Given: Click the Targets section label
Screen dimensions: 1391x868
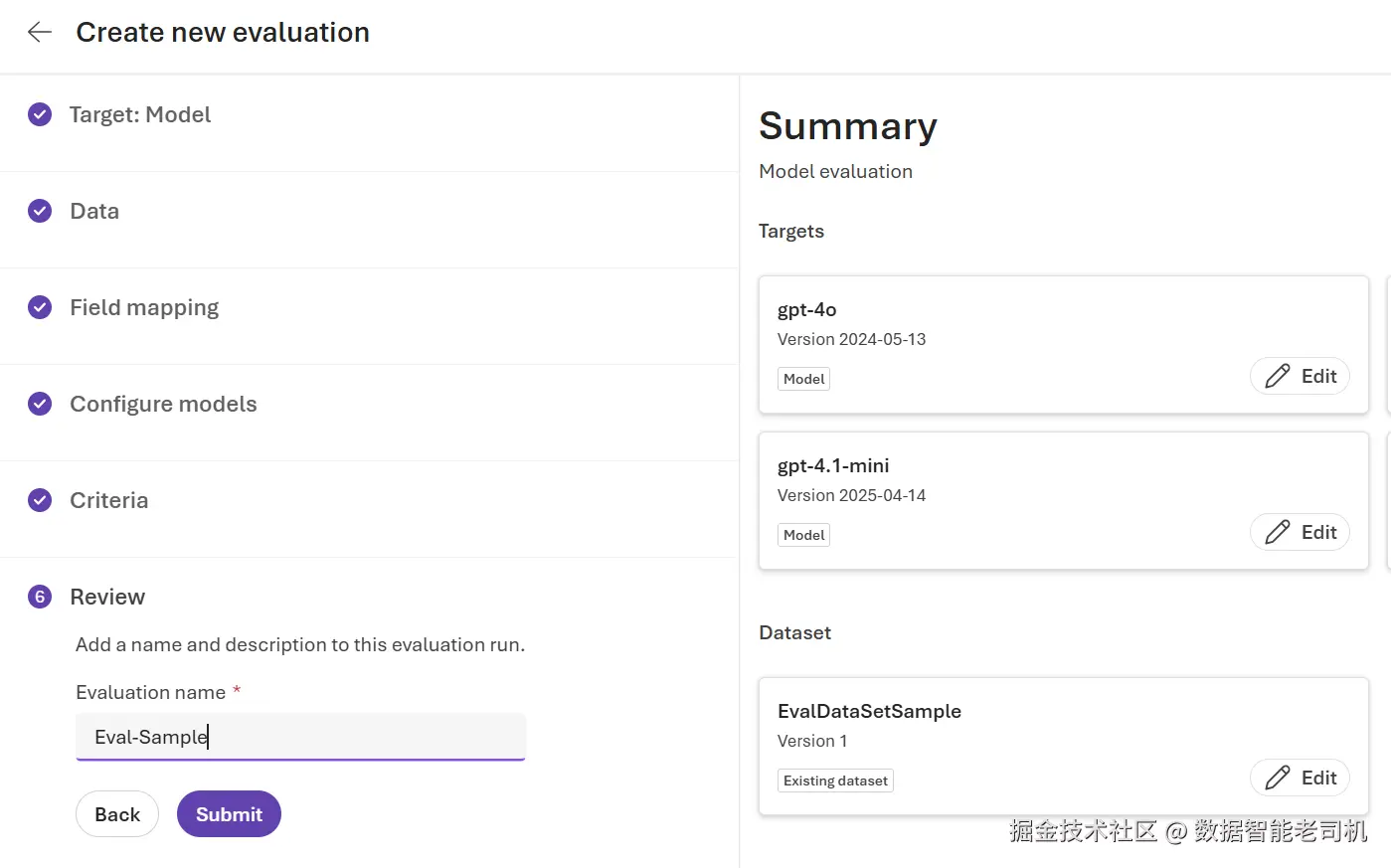Looking at the screenshot, I should tap(791, 231).
